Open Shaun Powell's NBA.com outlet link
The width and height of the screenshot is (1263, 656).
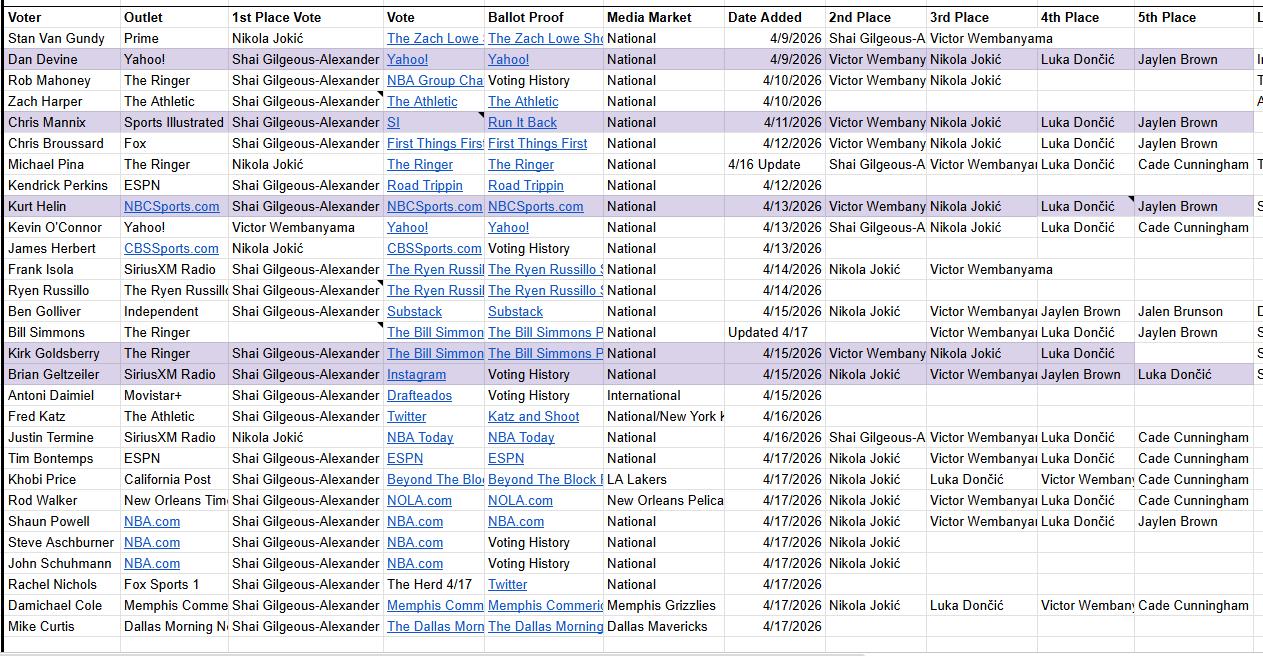click(x=152, y=522)
